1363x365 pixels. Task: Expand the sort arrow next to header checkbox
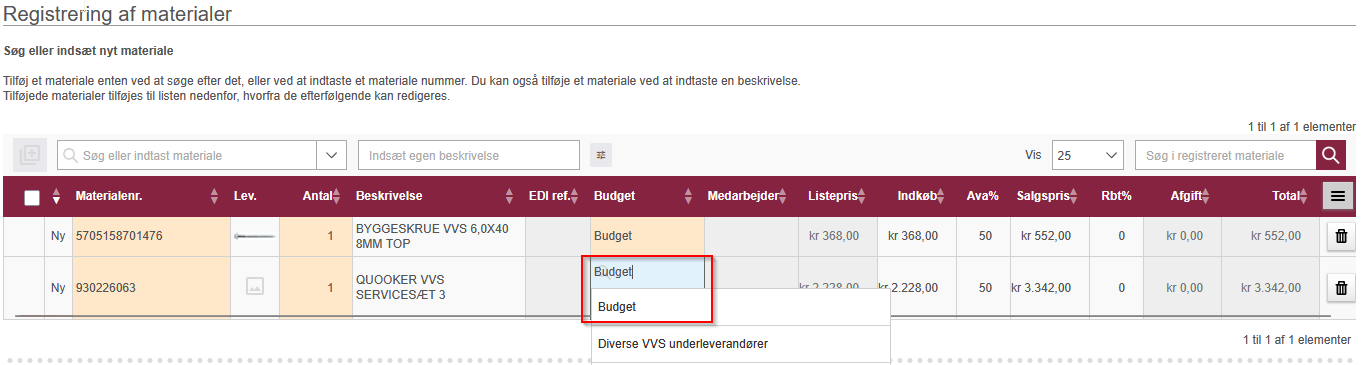(x=56, y=197)
